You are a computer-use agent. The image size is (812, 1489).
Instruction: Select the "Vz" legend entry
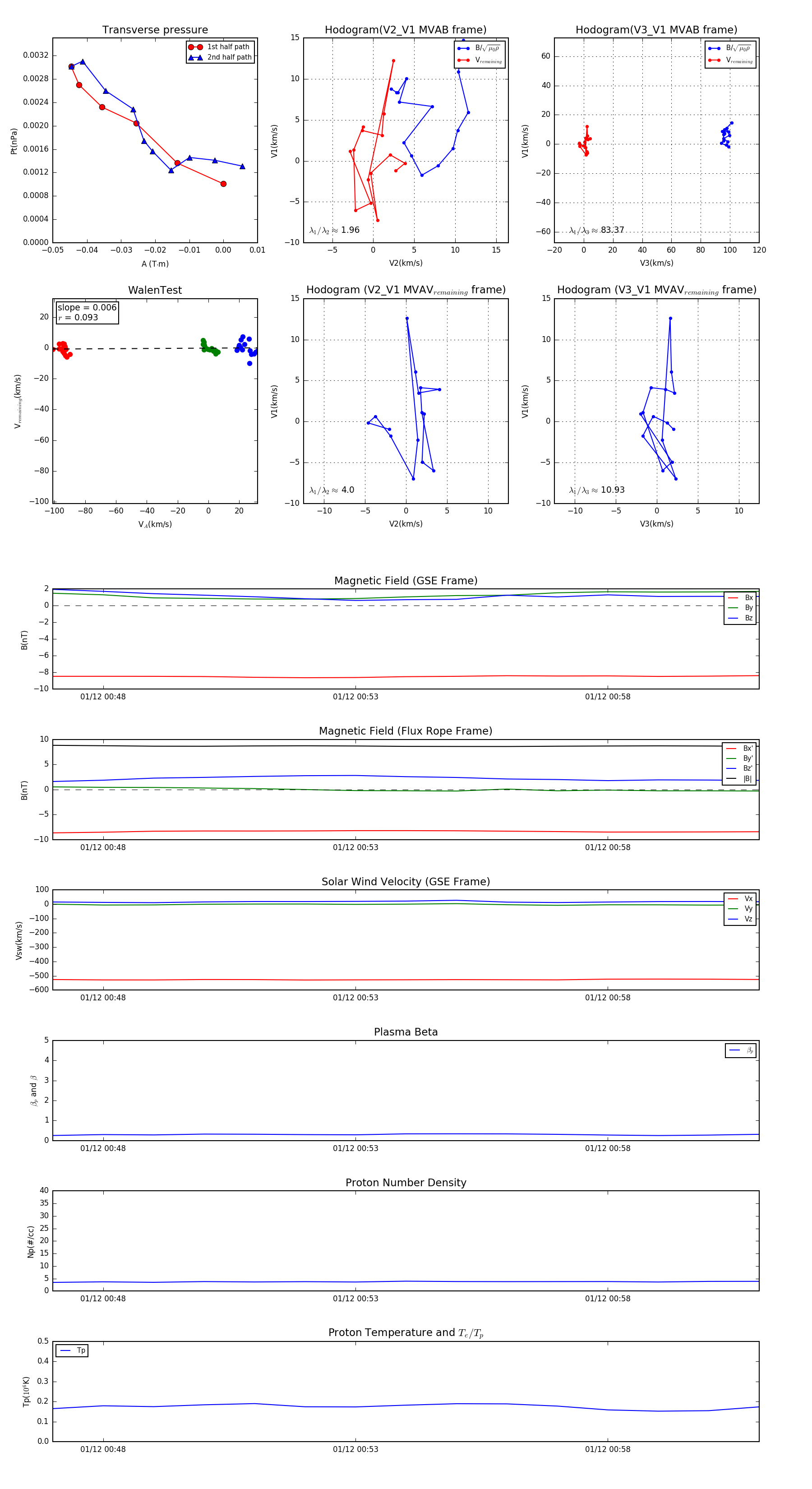pyautogui.click(x=740, y=919)
